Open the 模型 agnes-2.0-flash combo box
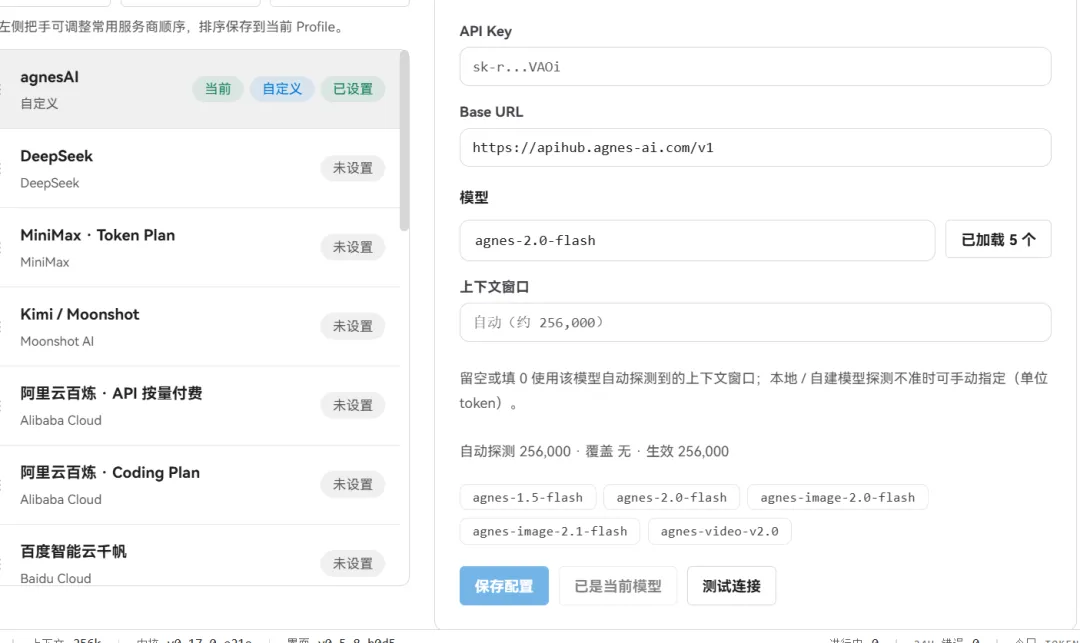Screen dimensions: 1080x643 tap(697, 240)
